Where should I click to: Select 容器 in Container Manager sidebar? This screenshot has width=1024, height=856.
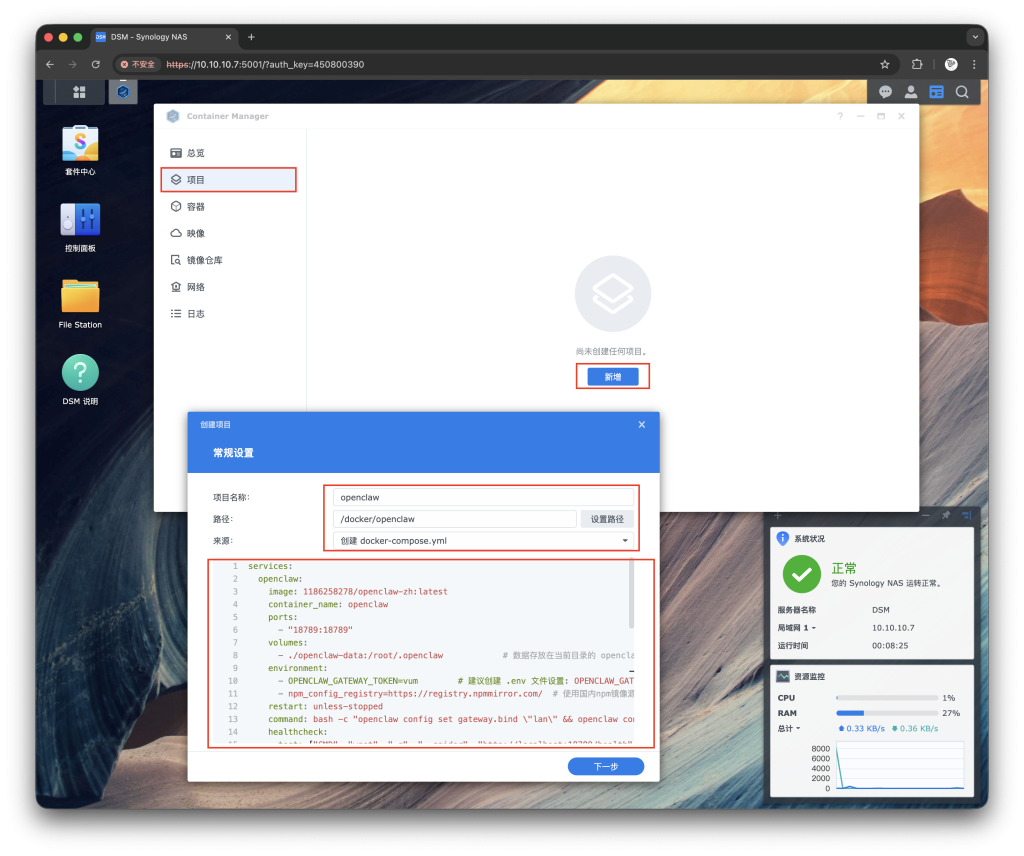point(195,206)
